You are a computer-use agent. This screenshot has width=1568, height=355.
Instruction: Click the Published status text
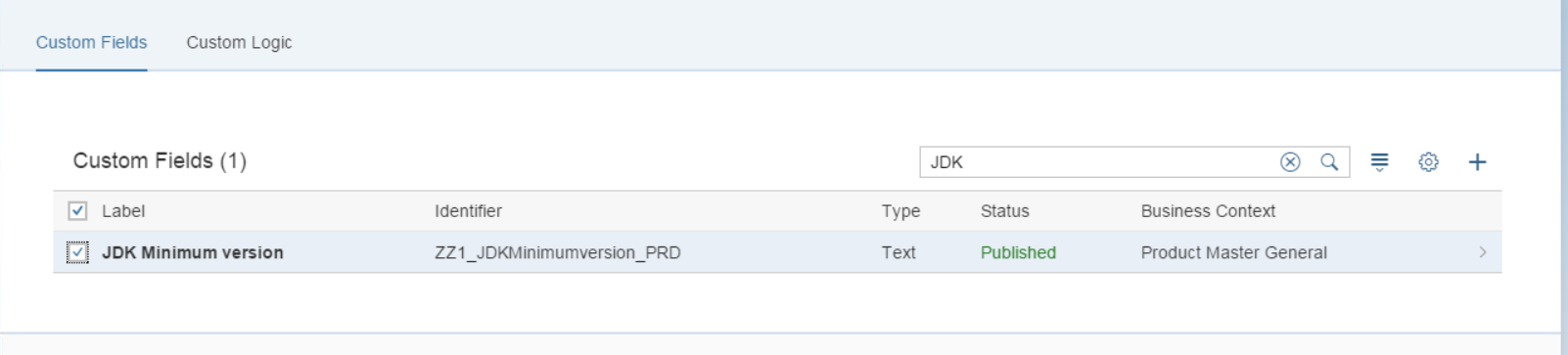(x=1018, y=252)
